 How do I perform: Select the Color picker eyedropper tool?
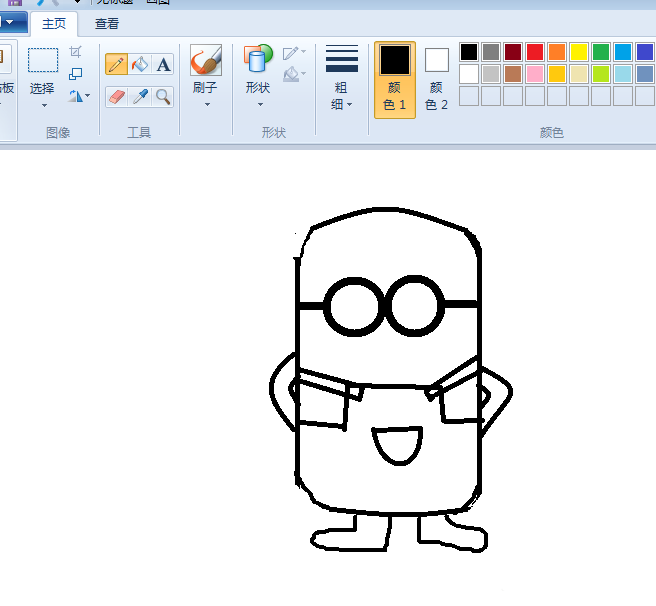(x=140, y=97)
